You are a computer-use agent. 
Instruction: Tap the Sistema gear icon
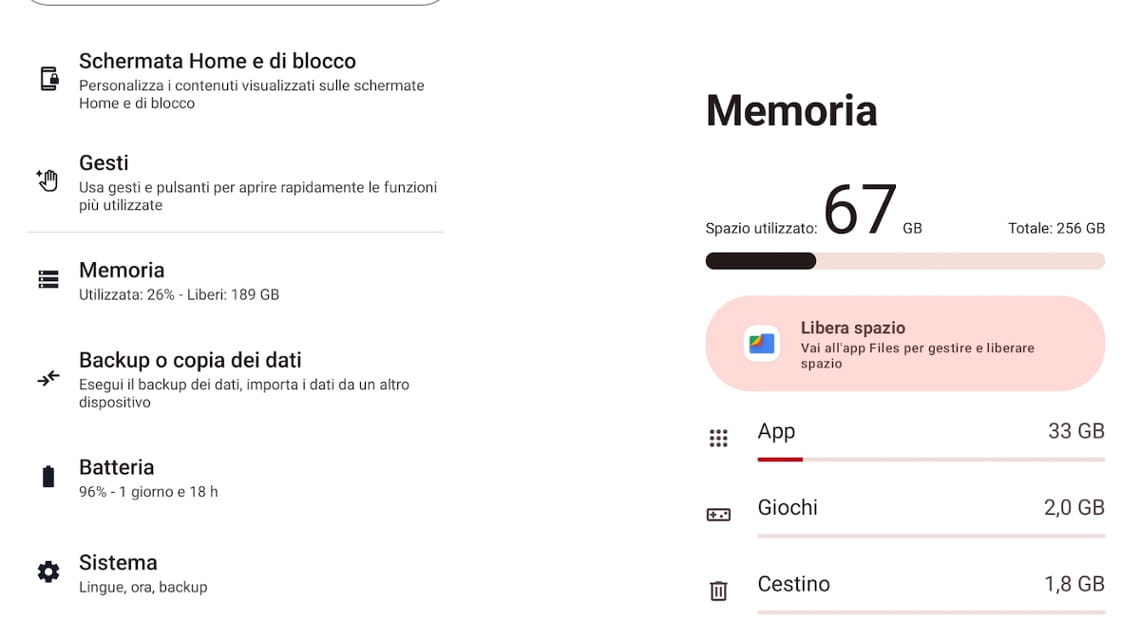click(48, 572)
